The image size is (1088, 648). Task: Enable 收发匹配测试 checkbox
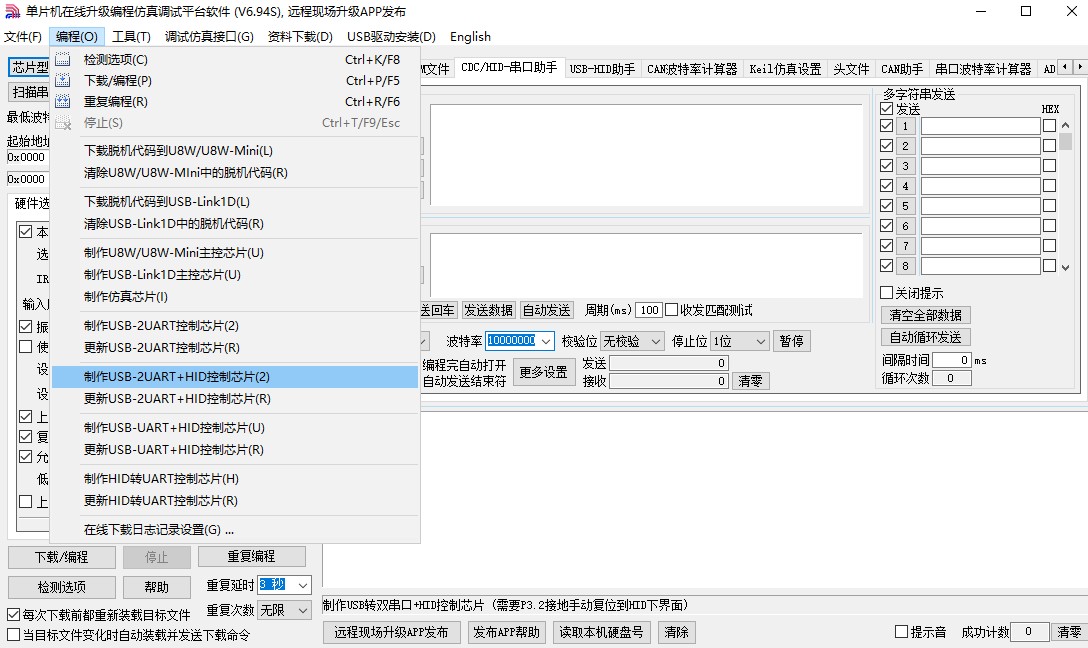point(671,310)
